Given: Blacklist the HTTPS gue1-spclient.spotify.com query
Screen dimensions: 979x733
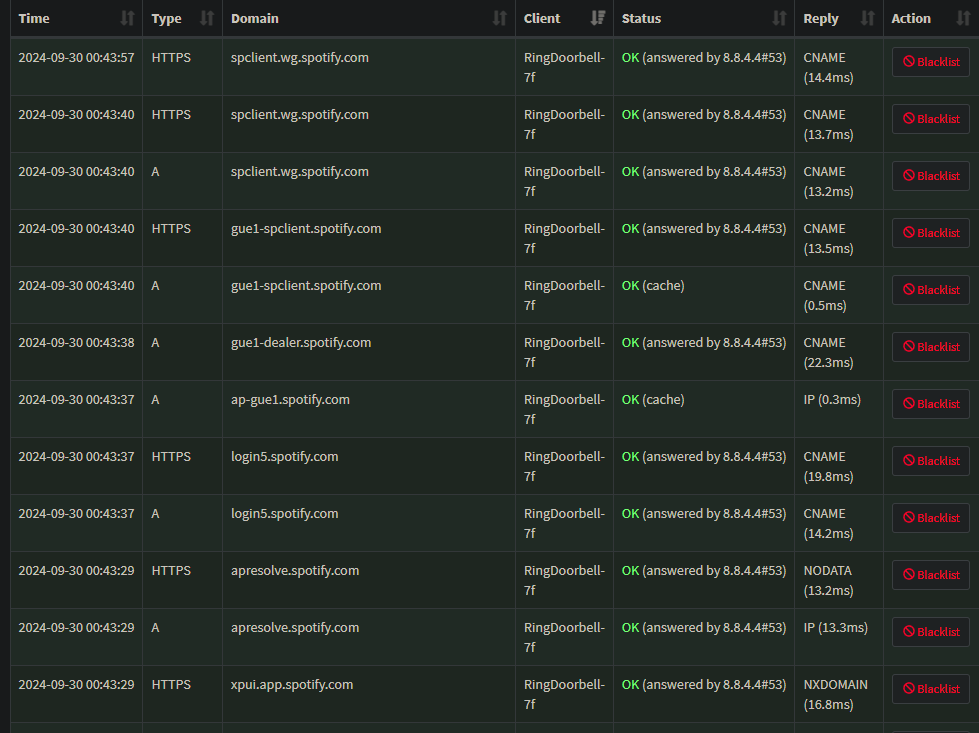Looking at the screenshot, I should pos(930,233).
